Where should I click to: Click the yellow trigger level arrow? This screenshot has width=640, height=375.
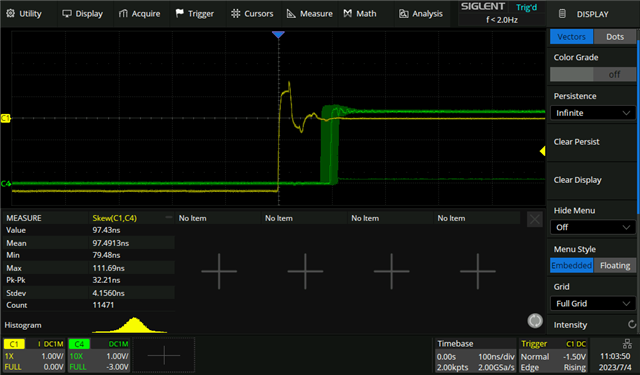(x=542, y=151)
